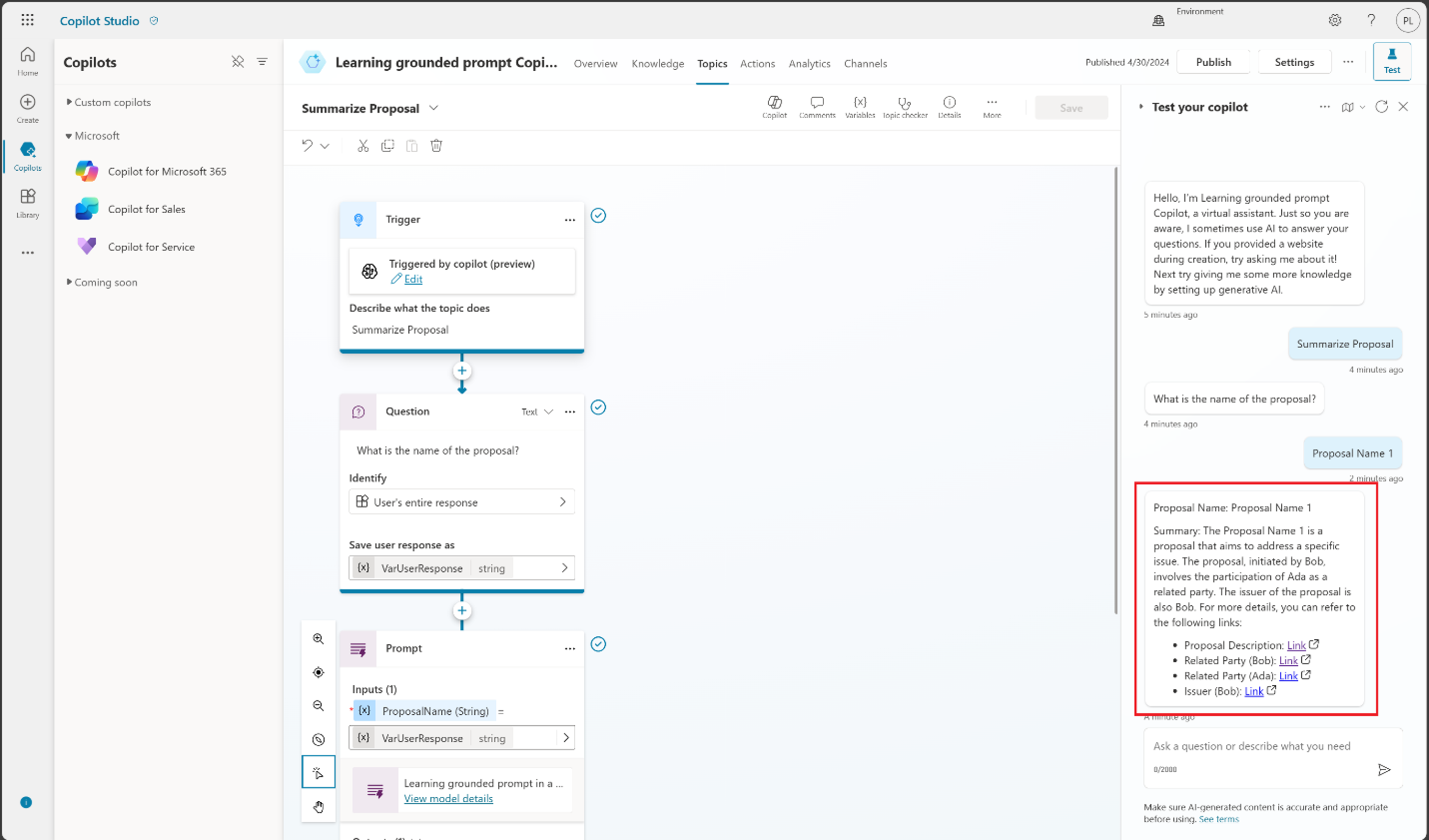Image resolution: width=1429 pixels, height=840 pixels.
Task: Change Identify 'User's entire response' entity
Action: point(462,502)
